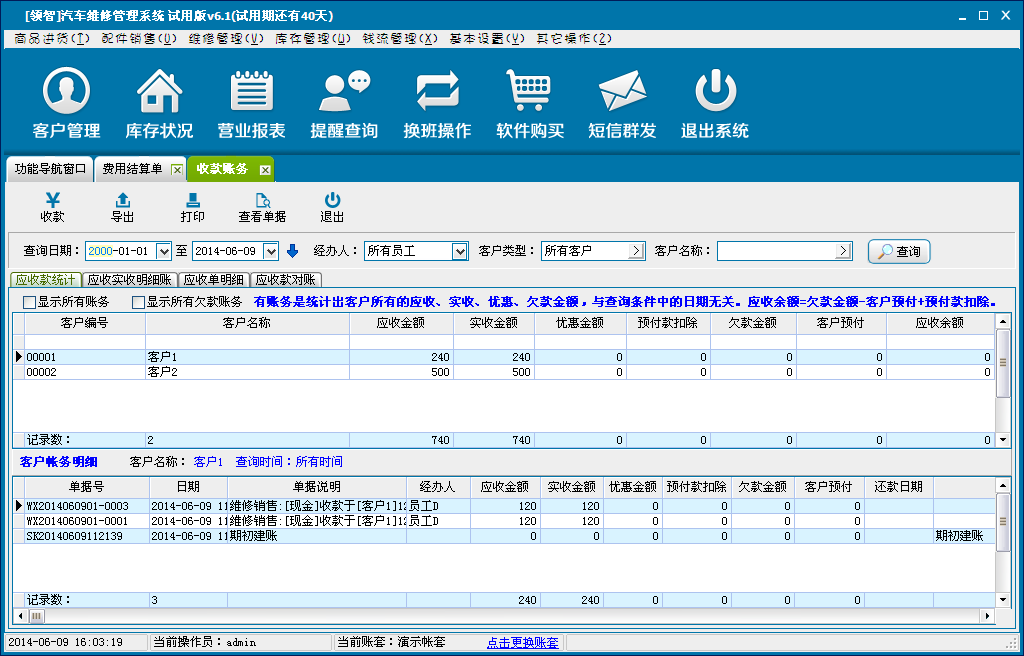Open 短信群发 envelope icon
The height and width of the screenshot is (656, 1024).
[622, 93]
